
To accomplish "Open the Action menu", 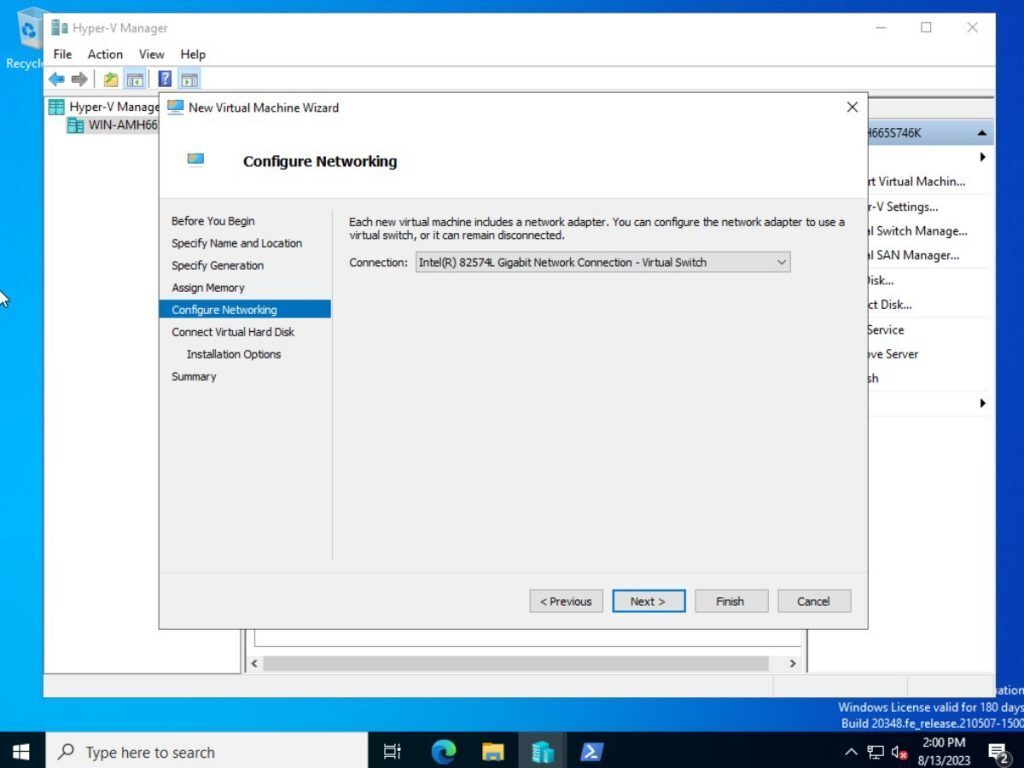I will [105, 54].
